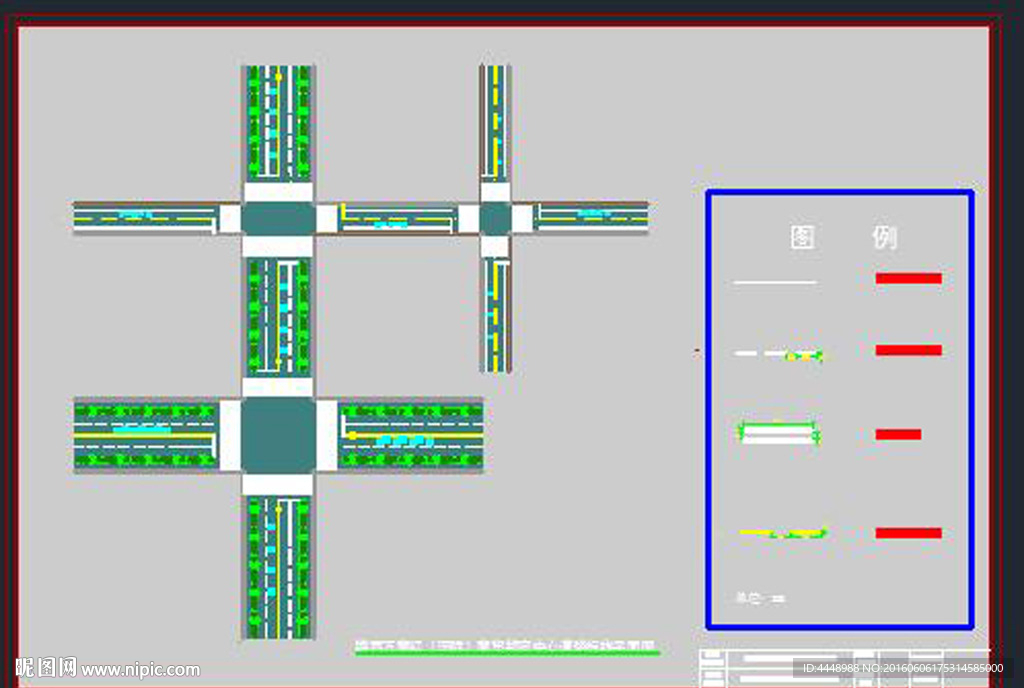Pick the yellow line legend sample

click(x=783, y=533)
